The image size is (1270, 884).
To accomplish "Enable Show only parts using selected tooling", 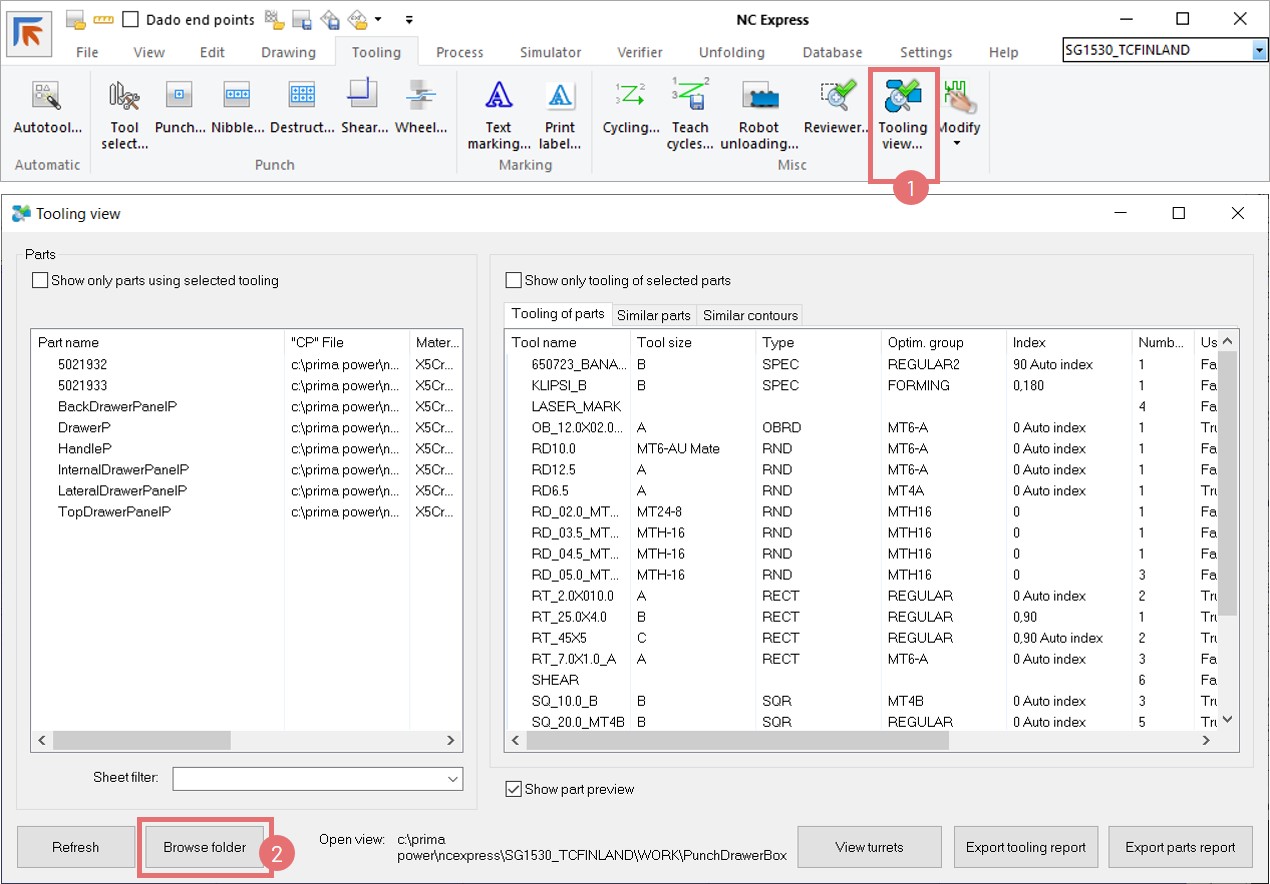I will [x=41, y=281].
